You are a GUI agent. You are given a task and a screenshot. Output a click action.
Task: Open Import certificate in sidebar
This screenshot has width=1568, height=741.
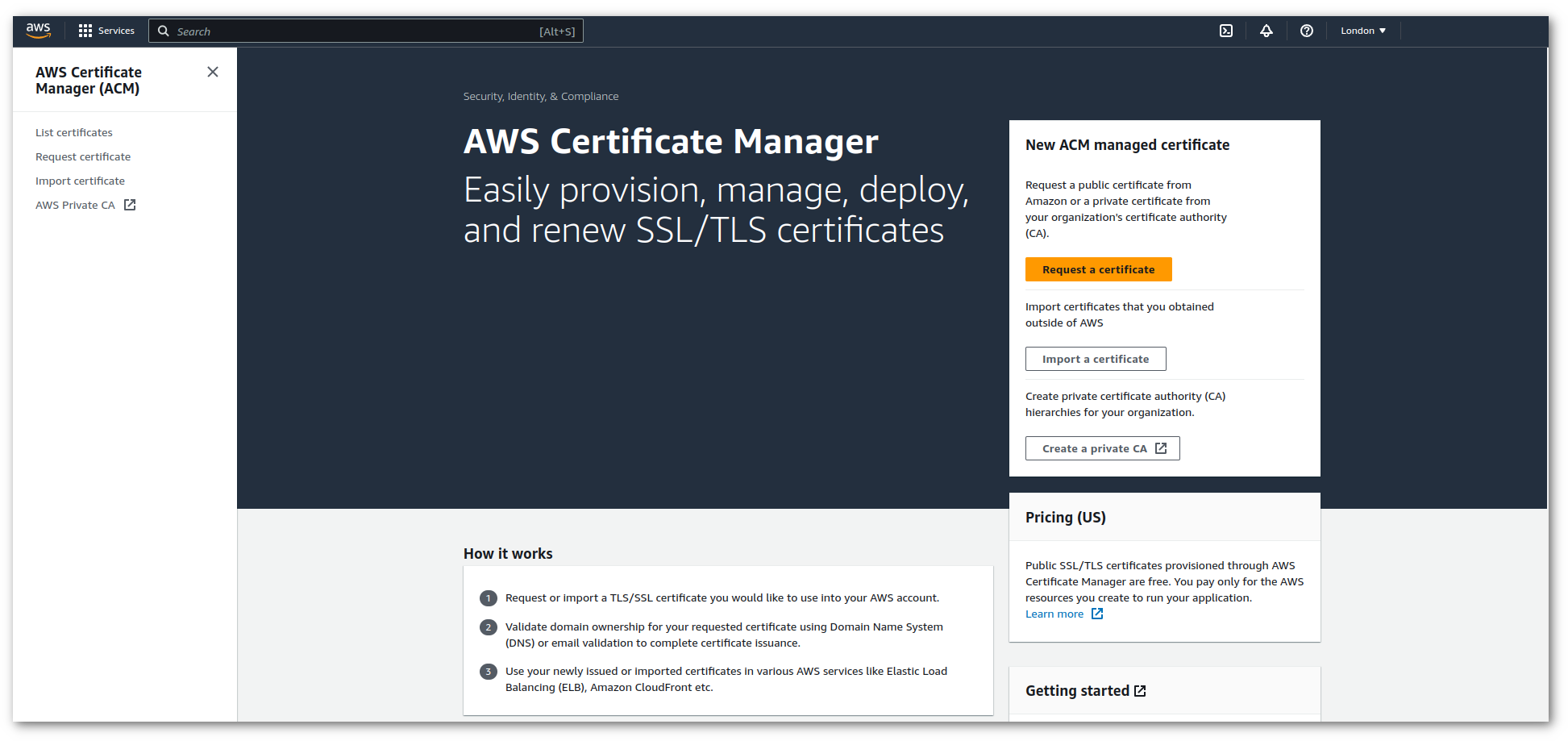80,181
